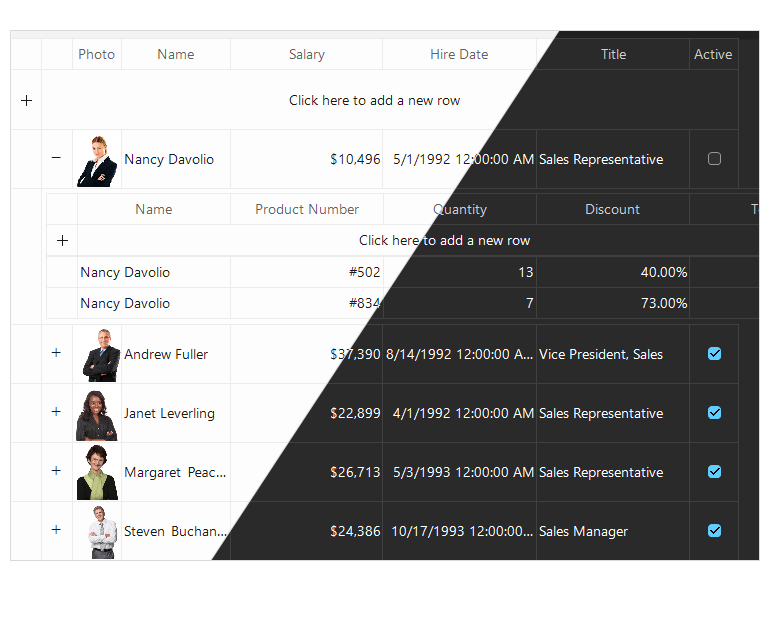This screenshot has width=770, height=621.
Task: Select the Margaret Peac... name cell
Action: 176,472
